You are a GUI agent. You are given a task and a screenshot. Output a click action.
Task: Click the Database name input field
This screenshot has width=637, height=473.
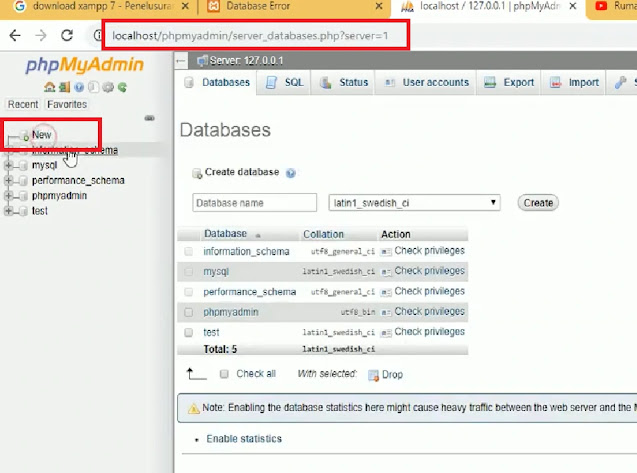pos(254,203)
